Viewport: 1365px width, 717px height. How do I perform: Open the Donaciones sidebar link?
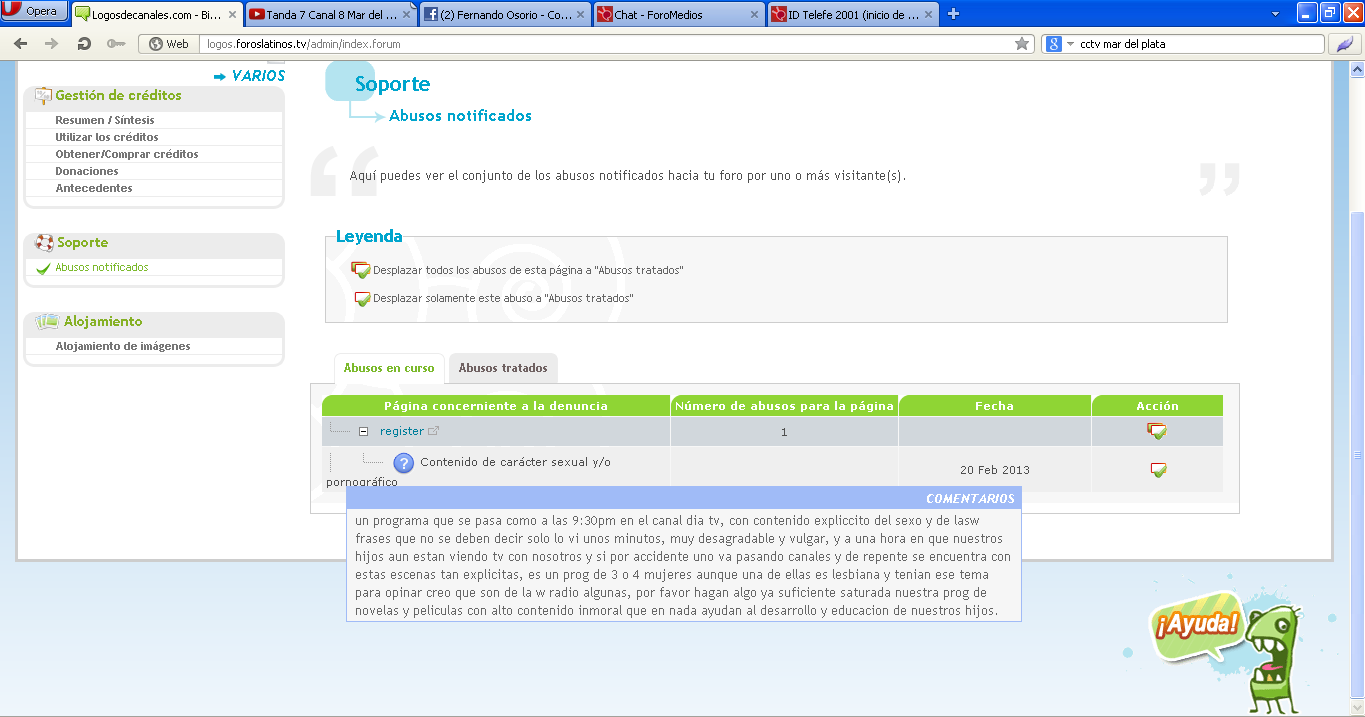point(87,171)
